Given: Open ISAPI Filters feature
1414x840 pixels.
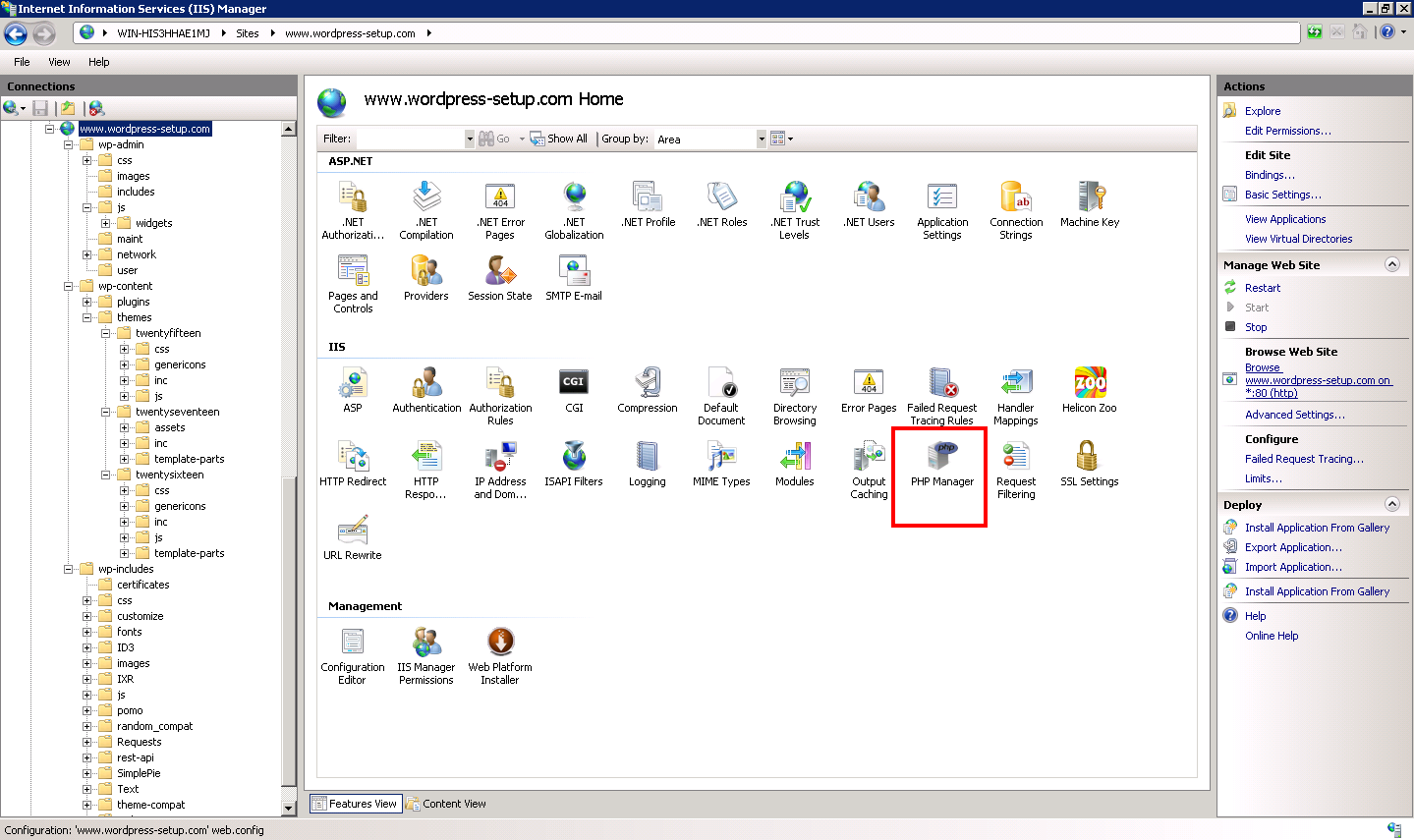Looking at the screenshot, I should pyautogui.click(x=574, y=465).
